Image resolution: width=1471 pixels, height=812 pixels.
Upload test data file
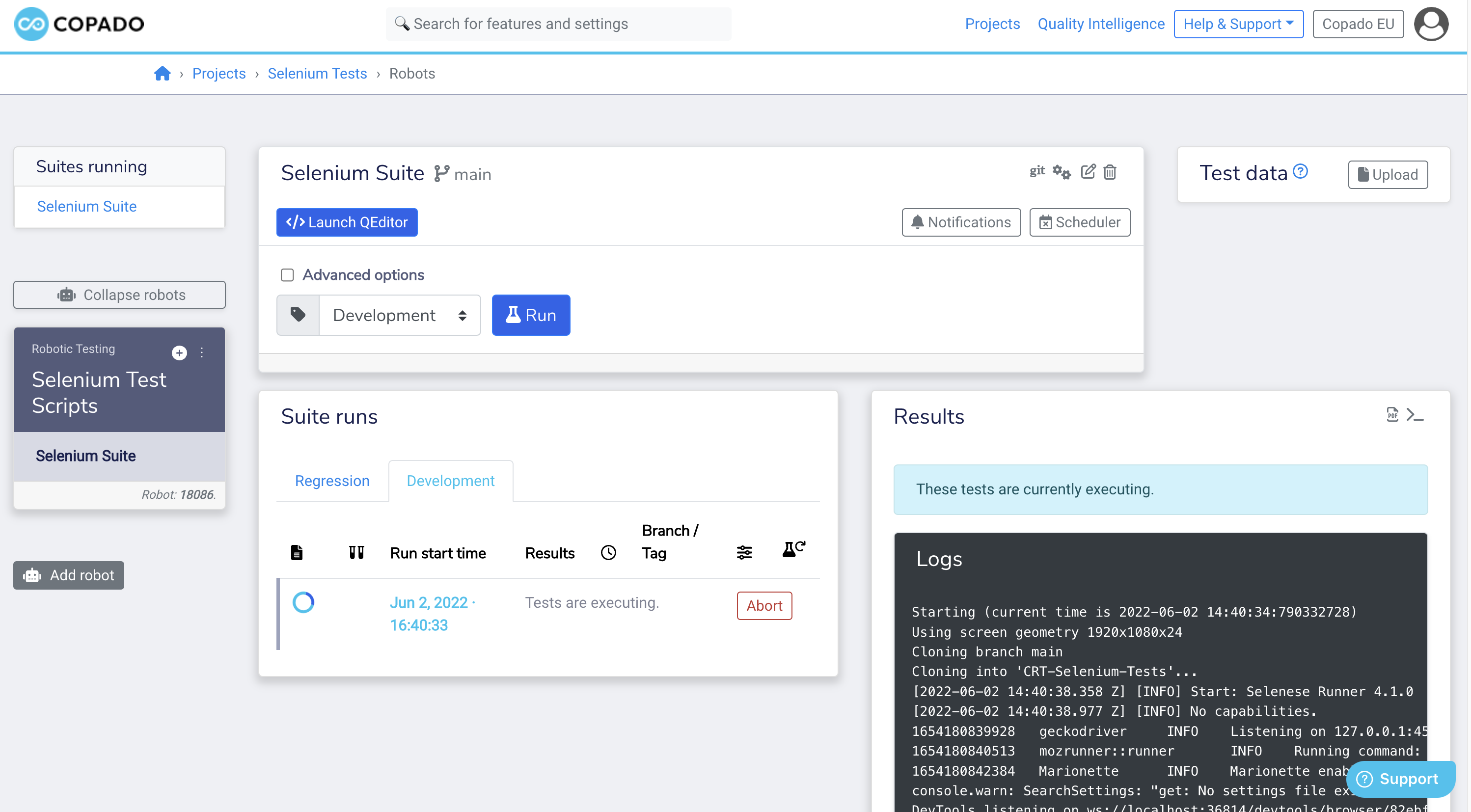click(1388, 175)
